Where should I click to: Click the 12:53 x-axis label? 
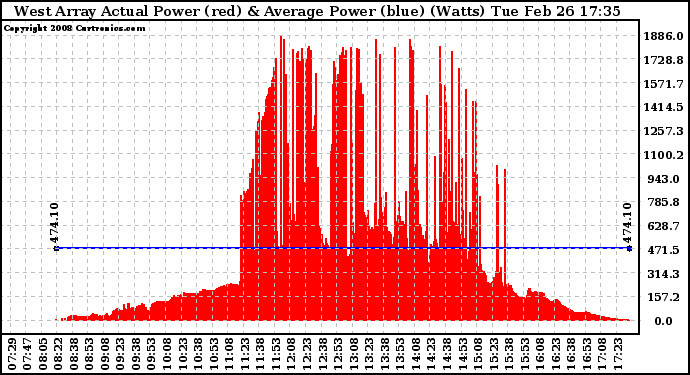[x=338, y=354]
